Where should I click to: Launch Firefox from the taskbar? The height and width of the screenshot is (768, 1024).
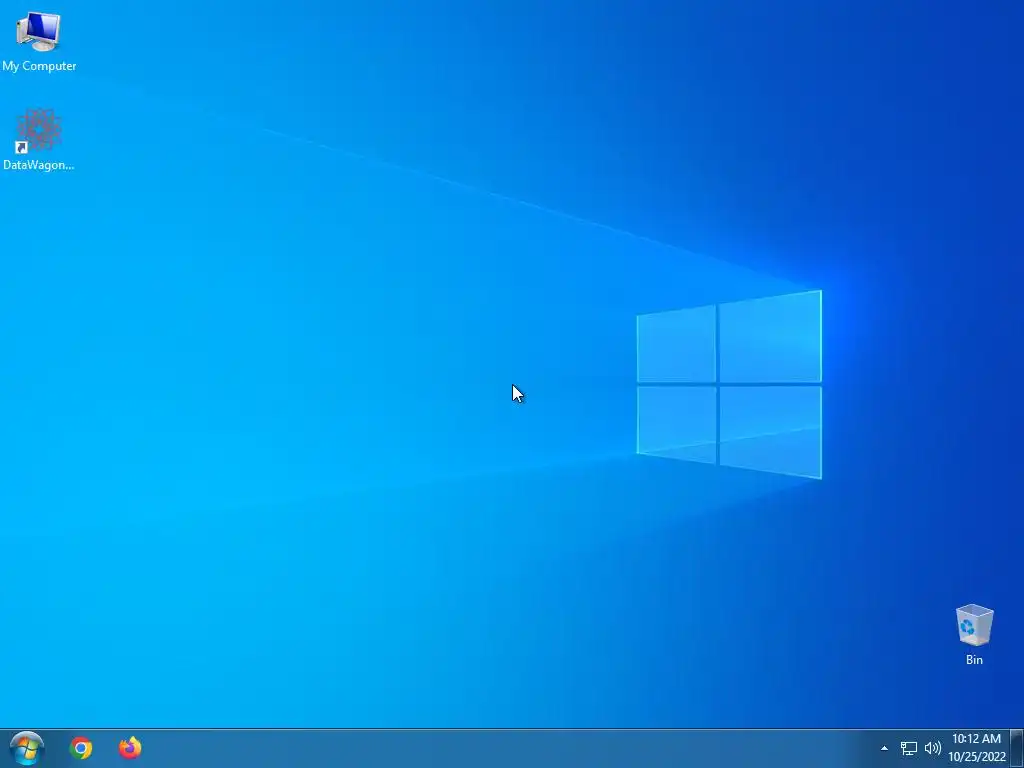(x=130, y=748)
